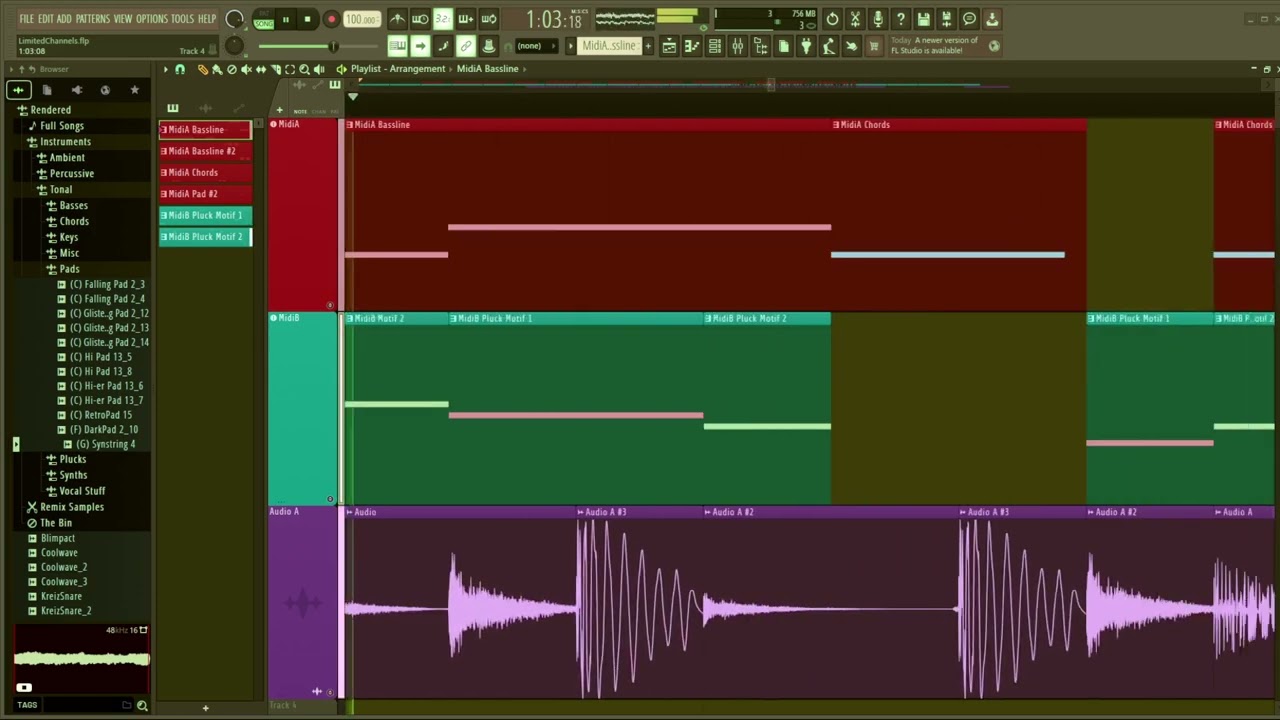The height and width of the screenshot is (720, 1280).
Task: Select the Slice tool
Action: (x=275, y=69)
